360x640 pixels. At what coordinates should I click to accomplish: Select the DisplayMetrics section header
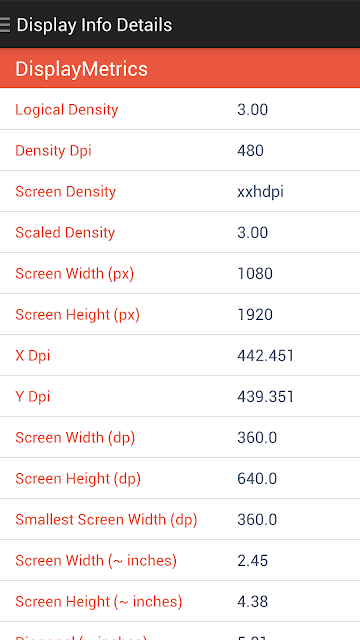pyautogui.click(x=180, y=68)
